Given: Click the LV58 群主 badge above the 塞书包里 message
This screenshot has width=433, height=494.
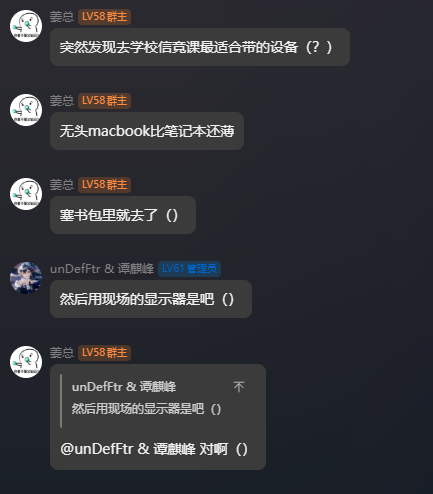Looking at the screenshot, I should [104, 185].
